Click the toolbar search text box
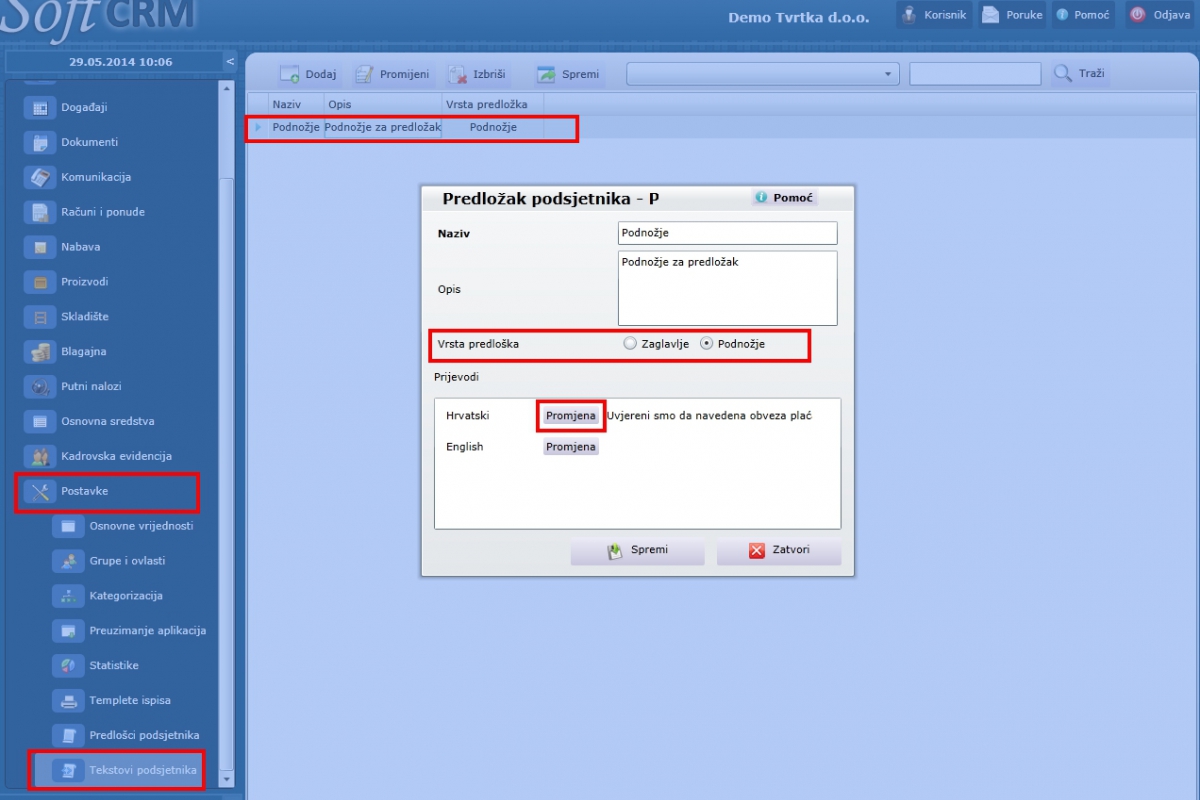The image size is (1200, 800). coord(975,74)
